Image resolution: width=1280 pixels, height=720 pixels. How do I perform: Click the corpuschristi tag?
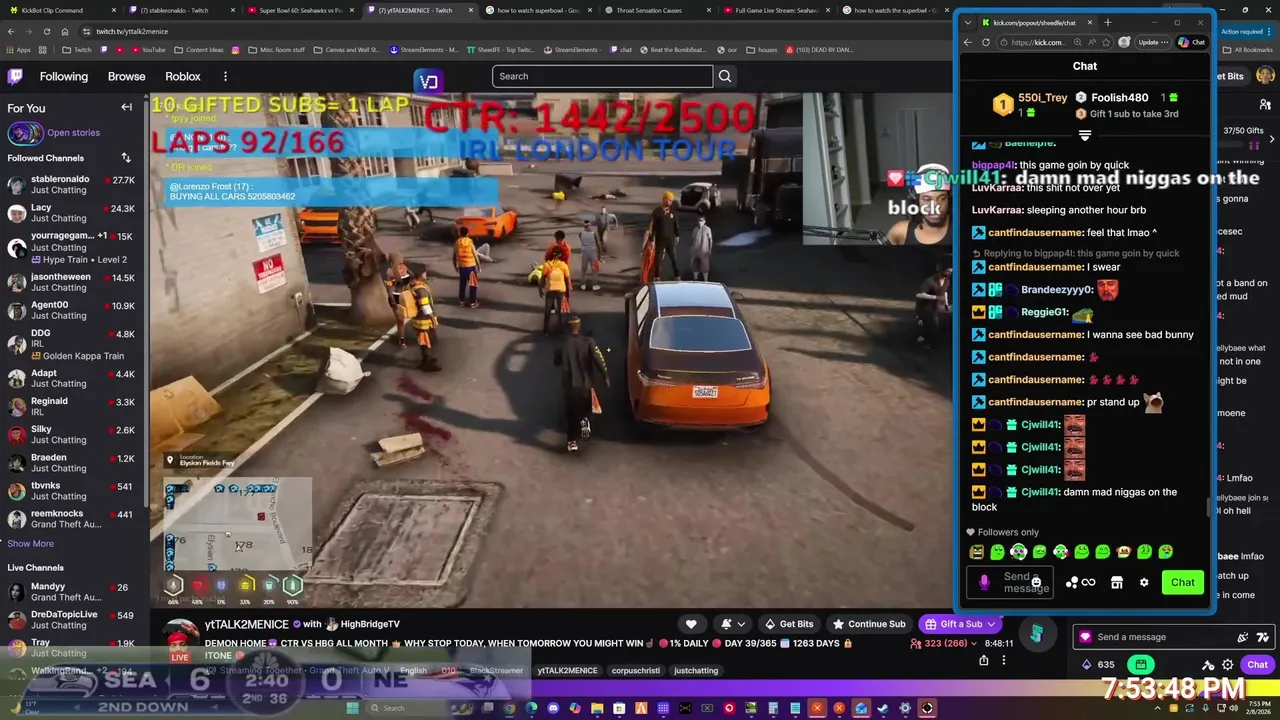(635, 671)
